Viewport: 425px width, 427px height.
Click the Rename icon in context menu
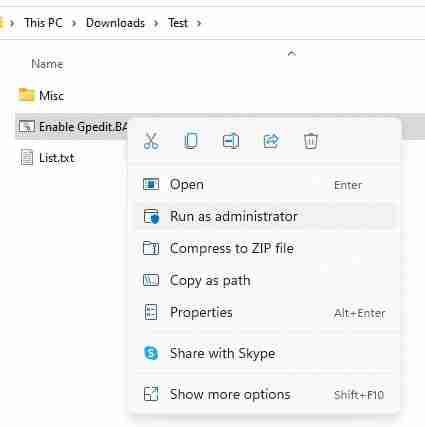tap(231, 141)
